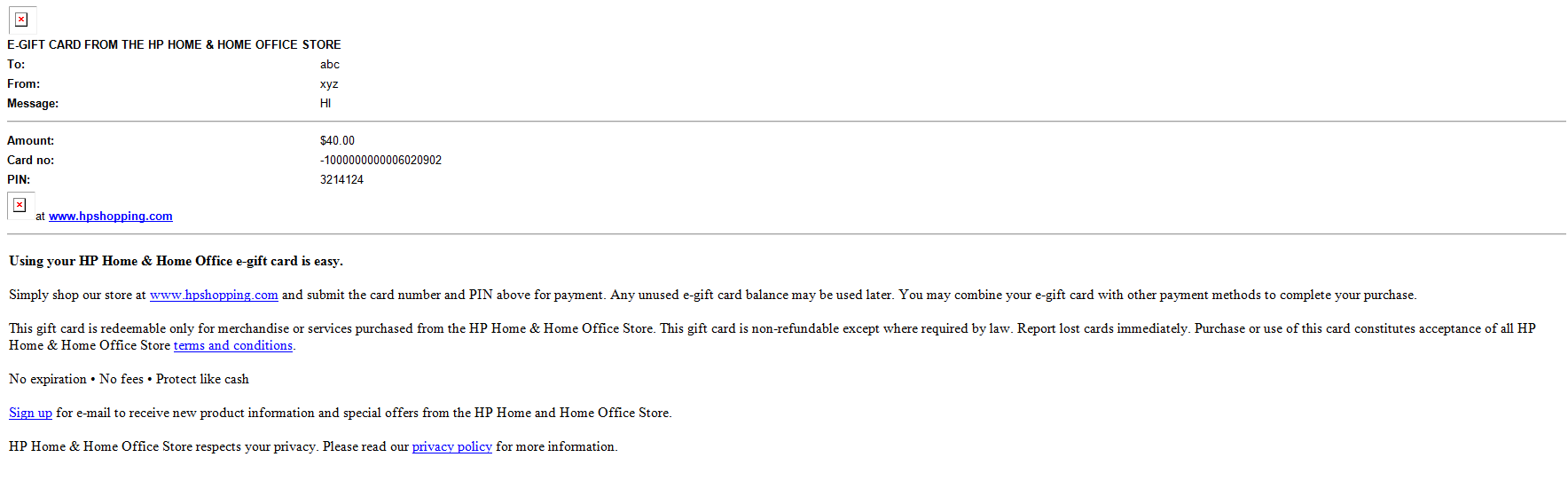Click the broken image icon above the heading

[x=21, y=20]
